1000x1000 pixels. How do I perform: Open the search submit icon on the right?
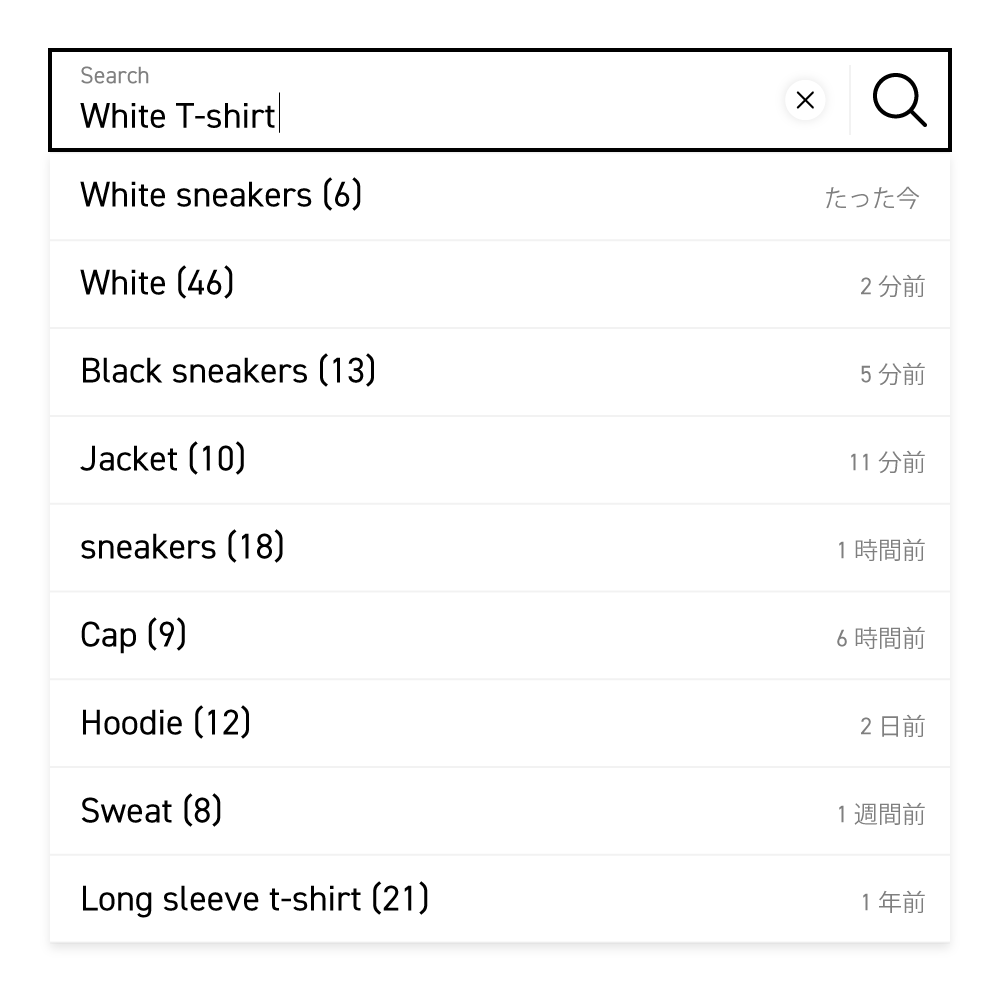(x=898, y=100)
